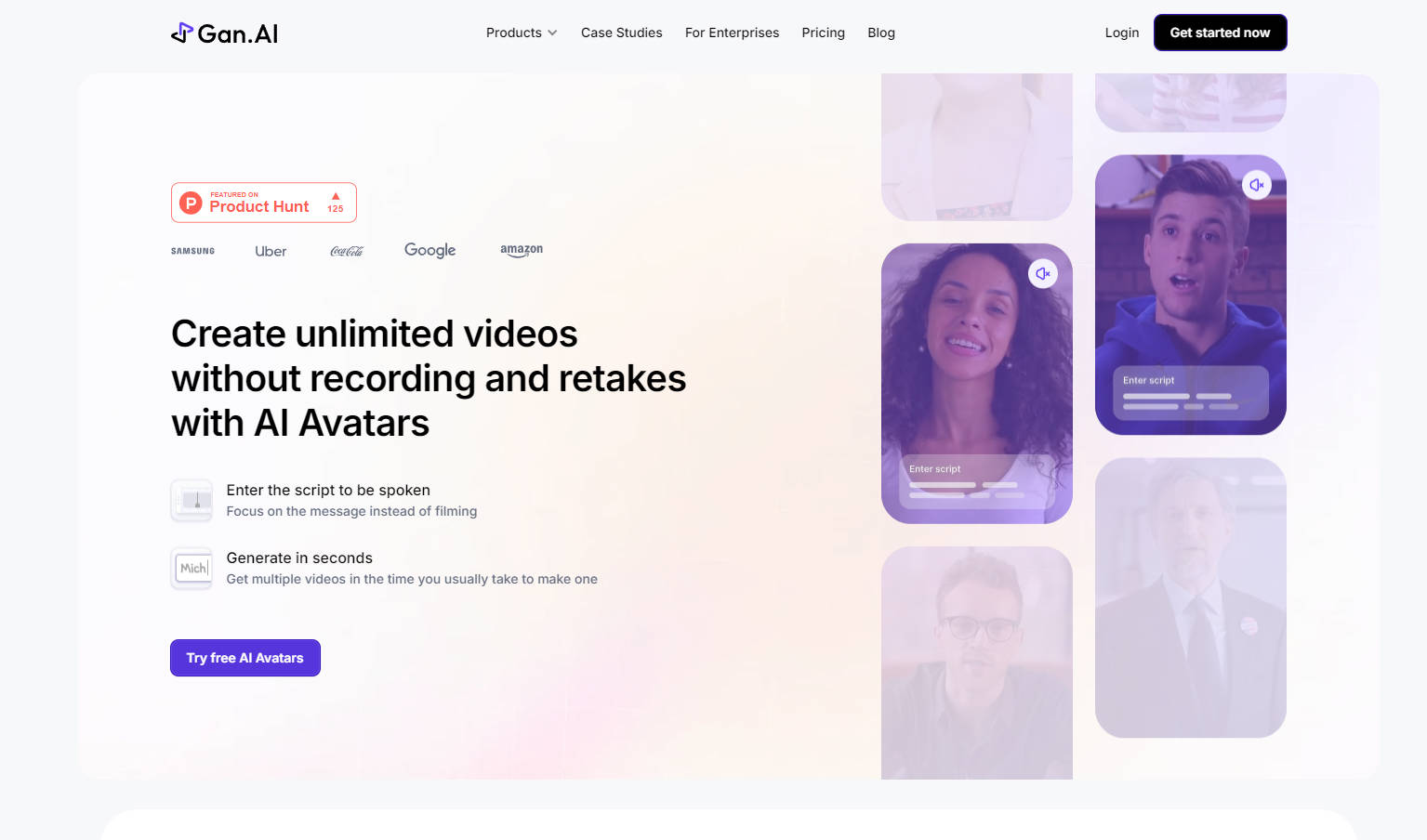This screenshot has width=1427, height=840.
Task: Toggle sound on the curly-haired woman's video
Action: coord(1043,273)
